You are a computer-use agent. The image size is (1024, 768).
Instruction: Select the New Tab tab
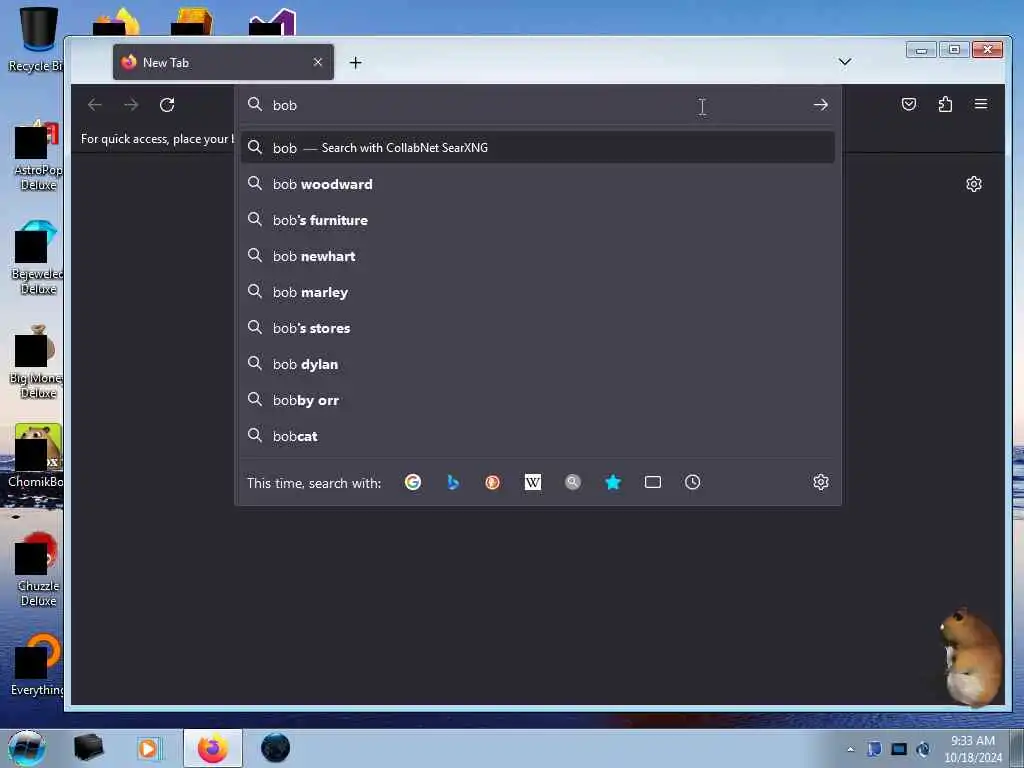coord(223,62)
